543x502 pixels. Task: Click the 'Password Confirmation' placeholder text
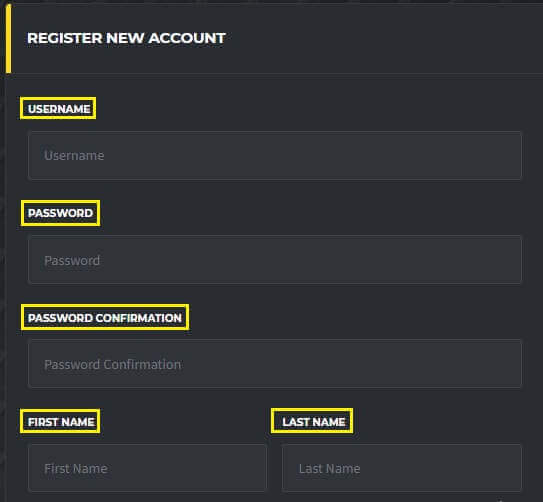[x=113, y=365]
